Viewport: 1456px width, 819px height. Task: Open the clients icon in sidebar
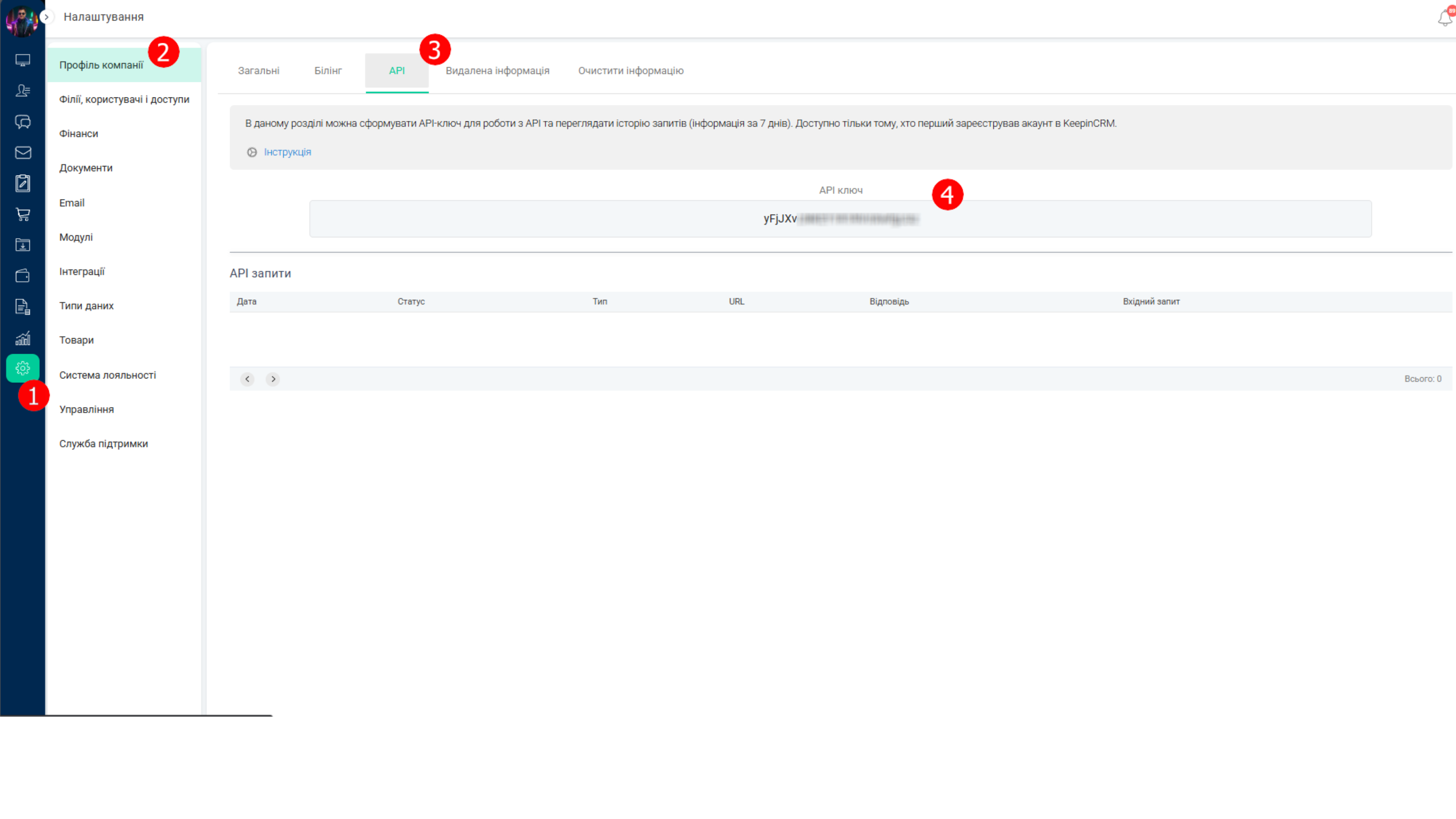click(x=23, y=91)
